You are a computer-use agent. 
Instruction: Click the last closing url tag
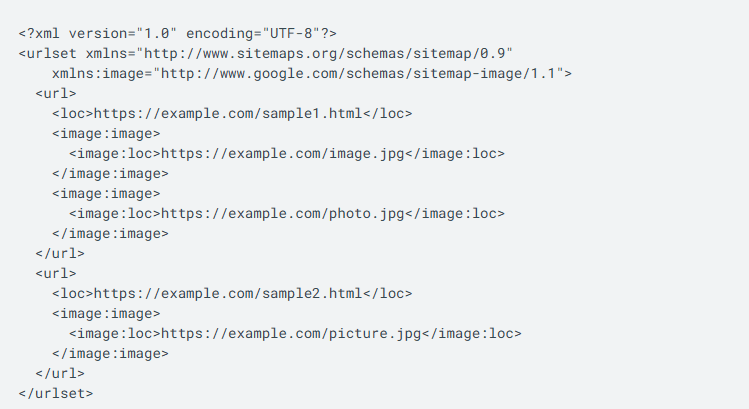click(x=59, y=373)
